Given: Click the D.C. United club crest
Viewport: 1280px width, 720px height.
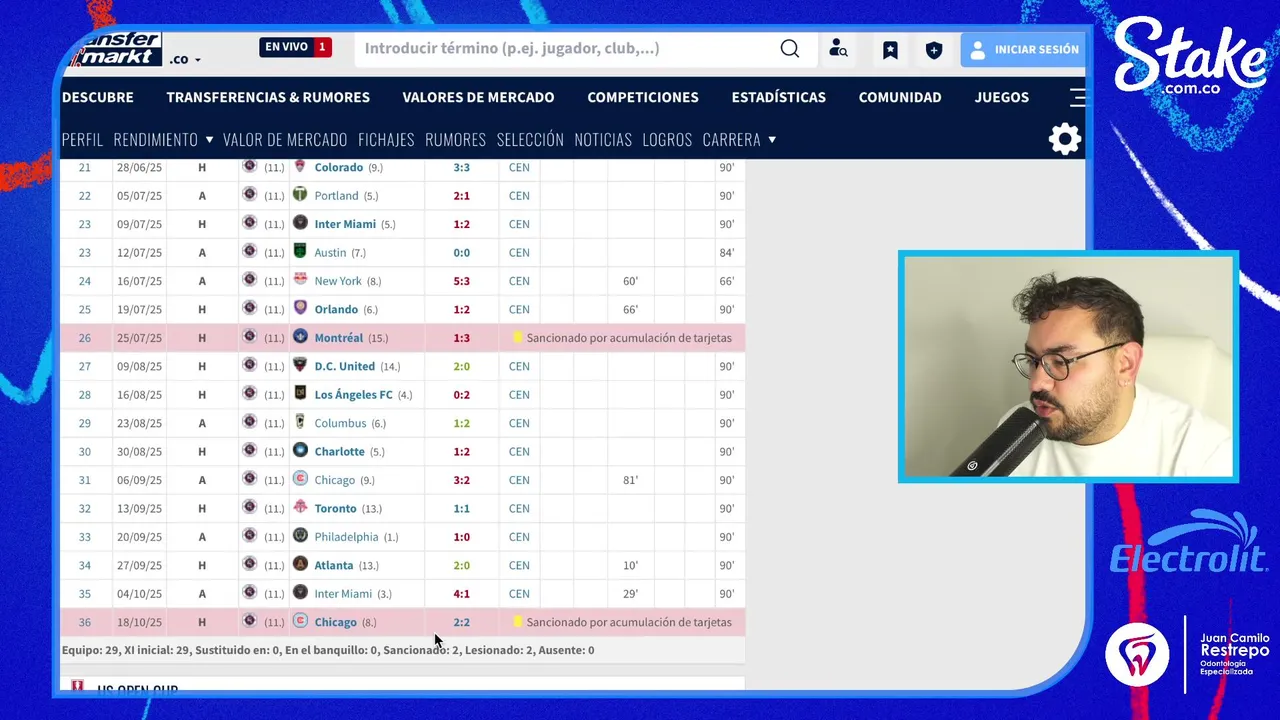Looking at the screenshot, I should point(300,366).
